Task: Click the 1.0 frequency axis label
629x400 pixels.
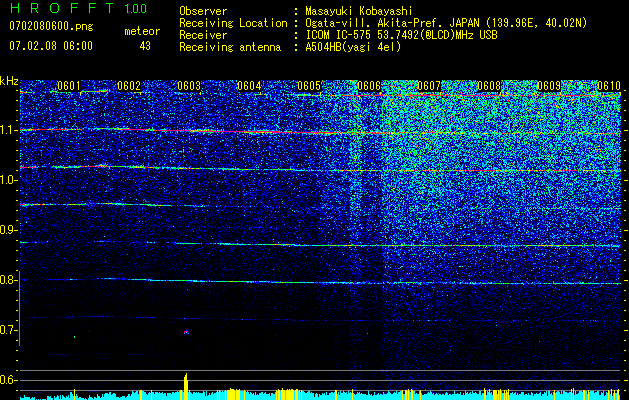Action: [9, 180]
